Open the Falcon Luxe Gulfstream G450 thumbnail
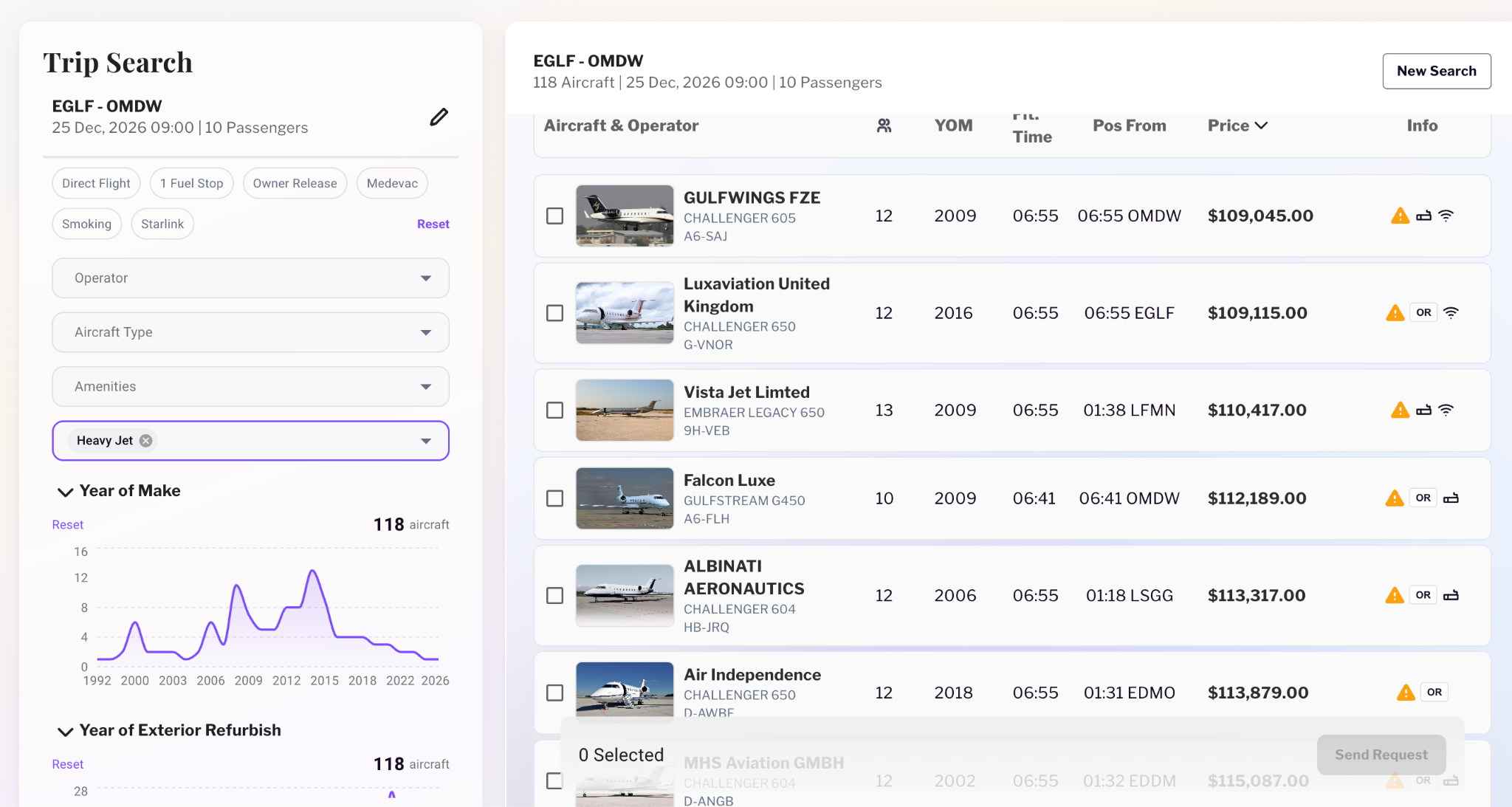The image size is (1512, 807). 625,498
